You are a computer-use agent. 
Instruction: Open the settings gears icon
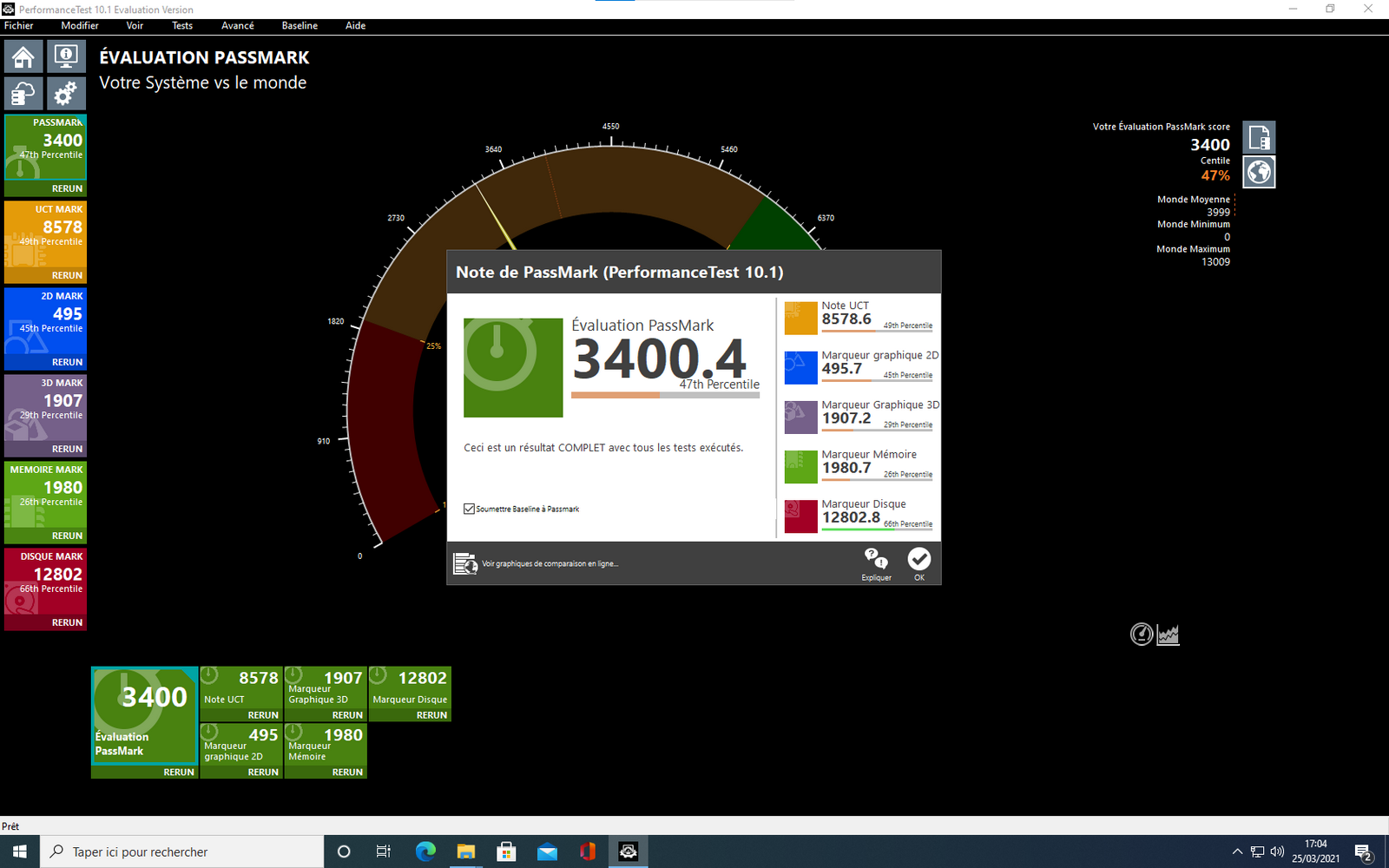point(66,93)
